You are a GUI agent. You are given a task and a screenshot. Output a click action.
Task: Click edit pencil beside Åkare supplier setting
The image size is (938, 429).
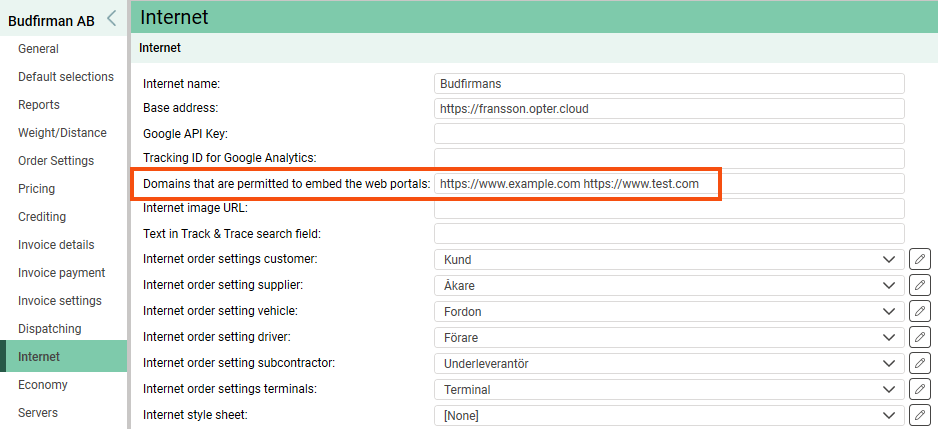pyautogui.click(x=920, y=286)
